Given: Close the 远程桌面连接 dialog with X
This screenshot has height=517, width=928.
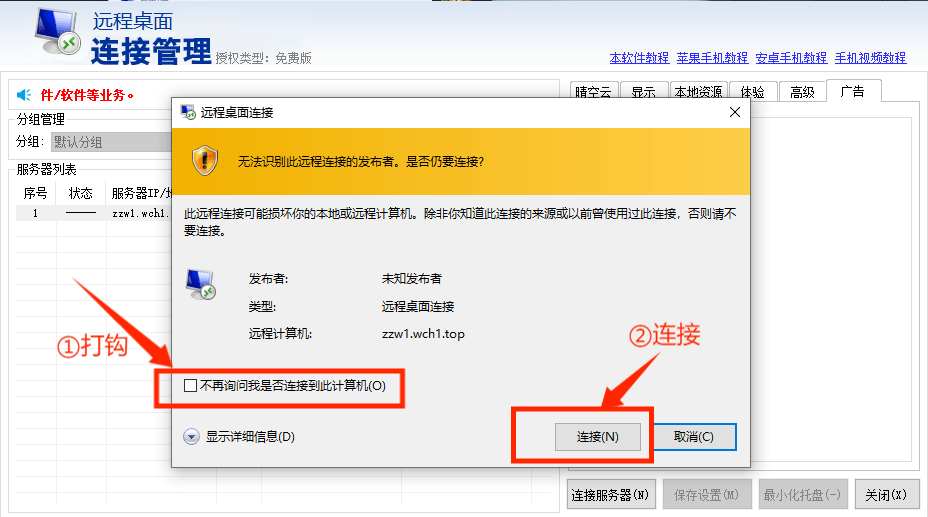Looking at the screenshot, I should pos(735,112).
